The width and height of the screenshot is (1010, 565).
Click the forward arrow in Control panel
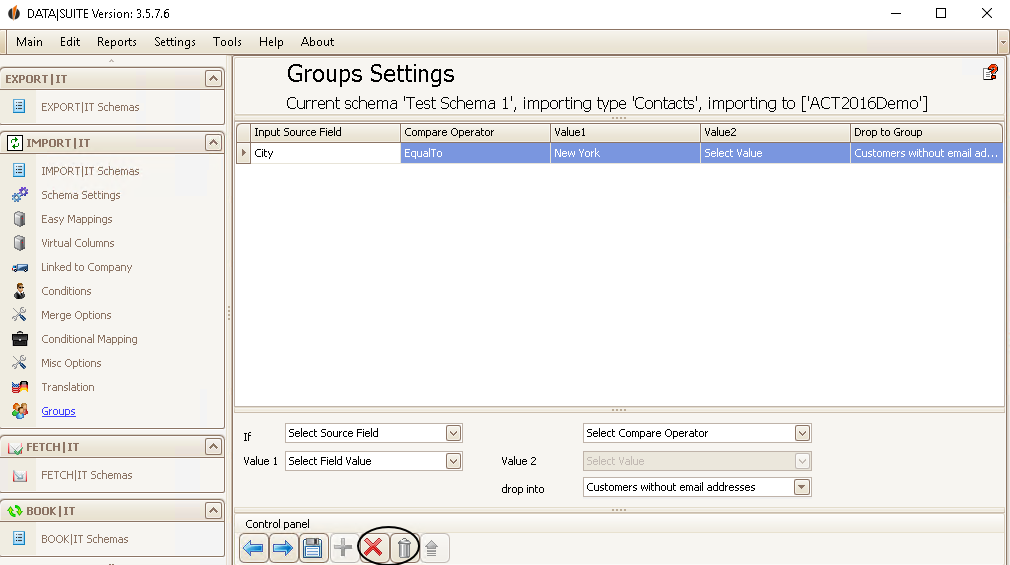tap(283, 548)
